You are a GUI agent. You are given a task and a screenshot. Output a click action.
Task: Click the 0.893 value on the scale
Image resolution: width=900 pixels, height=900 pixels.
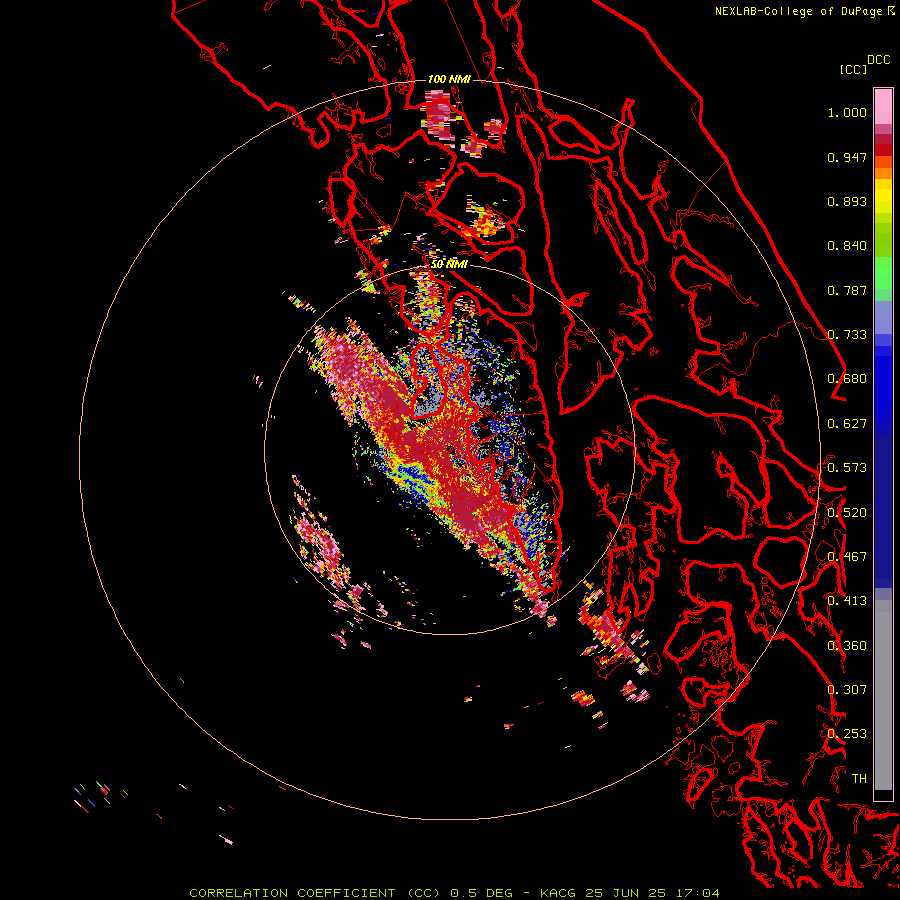[x=847, y=201]
